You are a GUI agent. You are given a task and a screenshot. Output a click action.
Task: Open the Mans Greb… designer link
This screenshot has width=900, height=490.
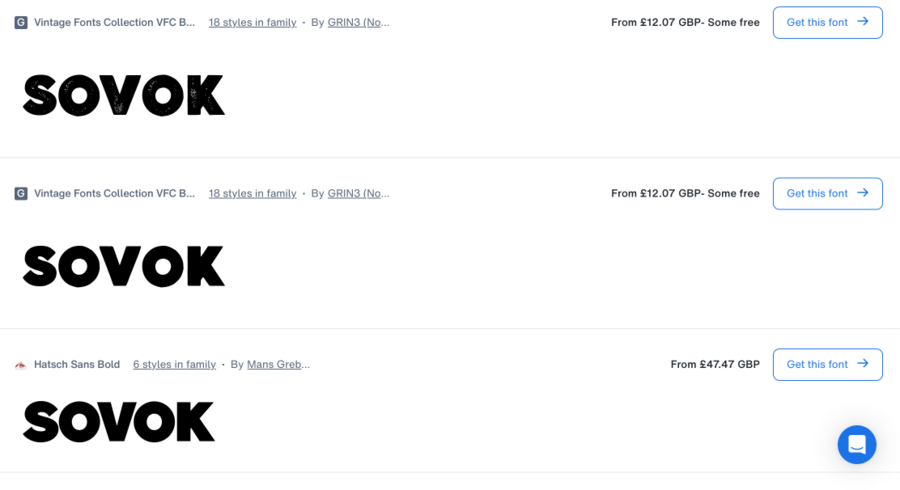pyautogui.click(x=278, y=365)
